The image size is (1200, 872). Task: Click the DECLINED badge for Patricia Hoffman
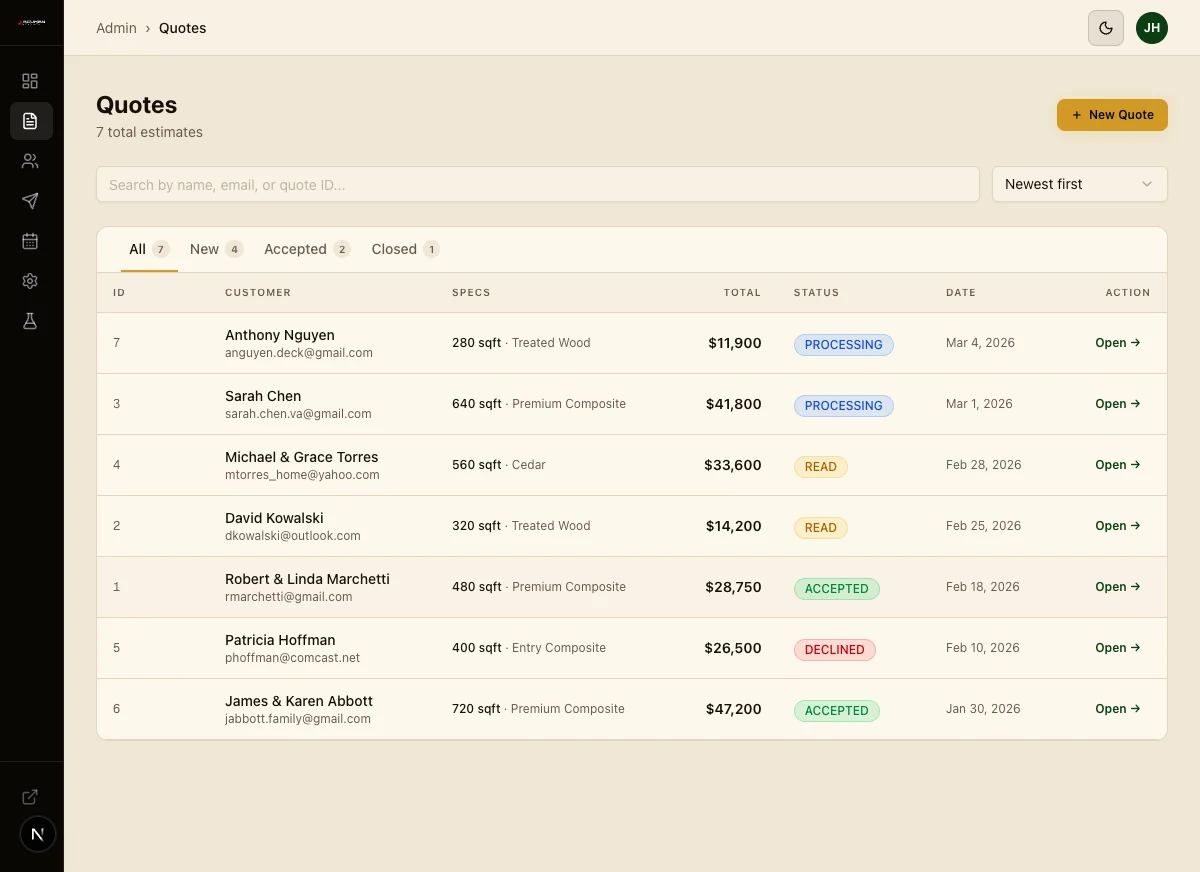pos(835,650)
